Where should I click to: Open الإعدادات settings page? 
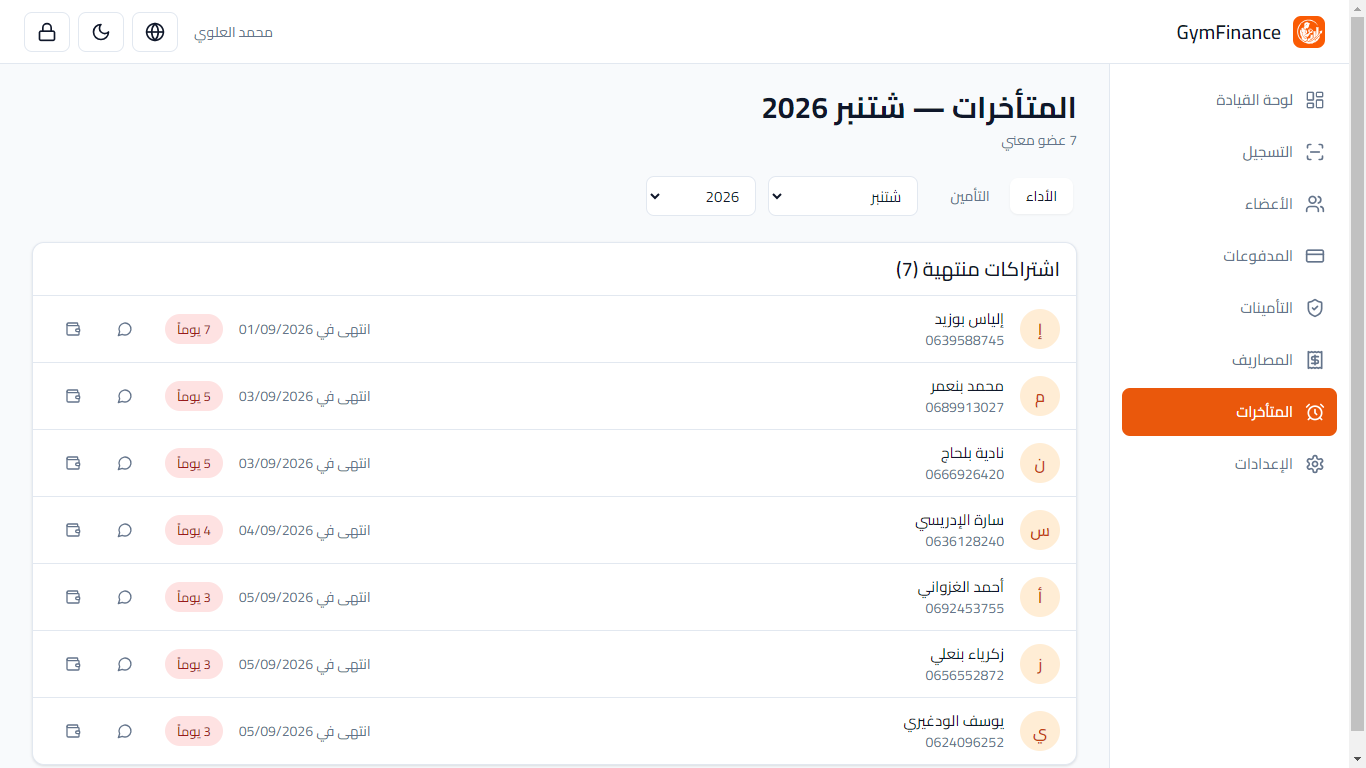1229,464
